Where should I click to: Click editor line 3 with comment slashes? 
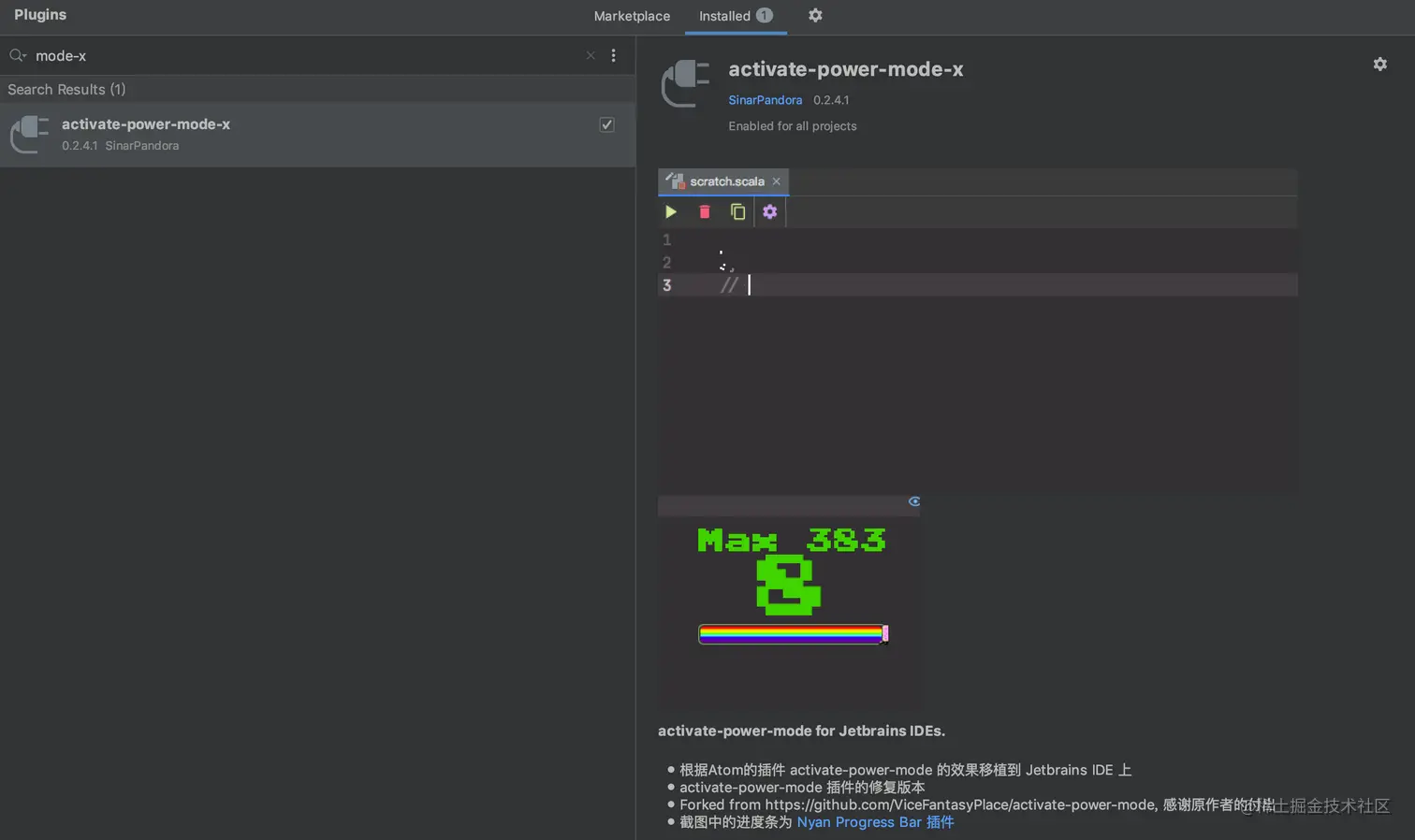tap(978, 285)
